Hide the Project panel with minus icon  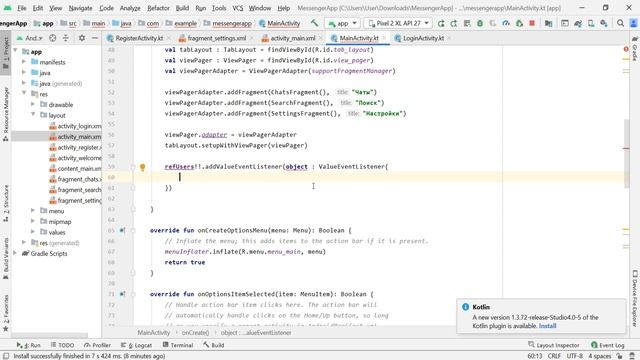[x=95, y=38]
